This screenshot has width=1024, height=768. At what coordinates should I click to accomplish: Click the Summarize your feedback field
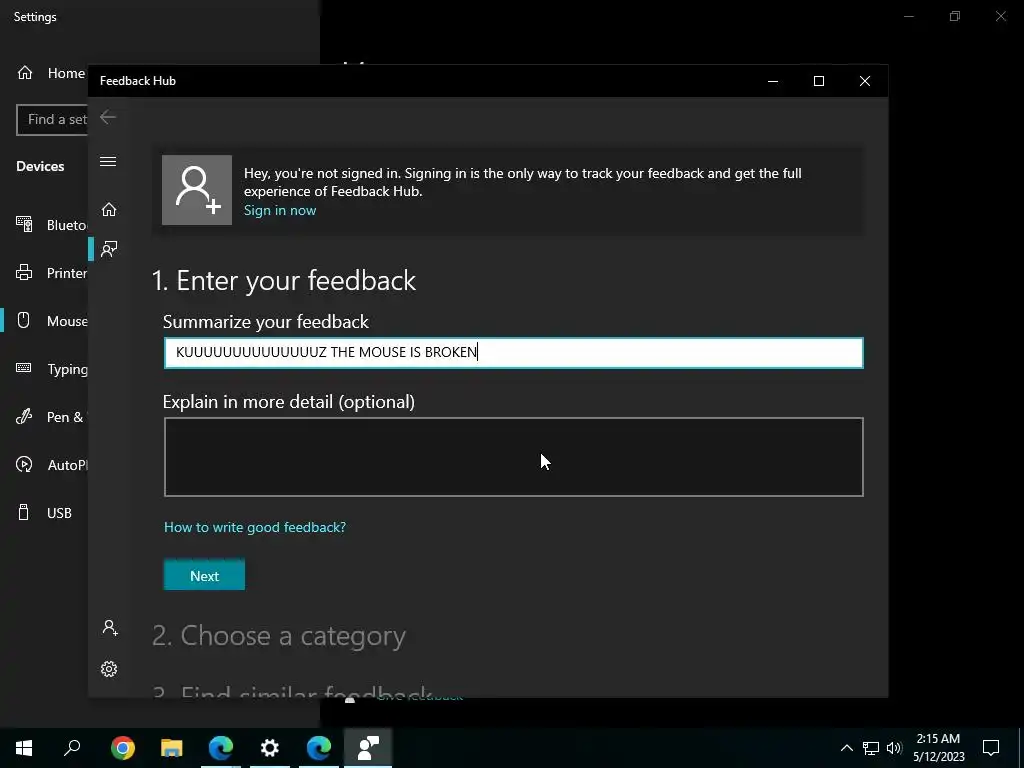pos(513,353)
